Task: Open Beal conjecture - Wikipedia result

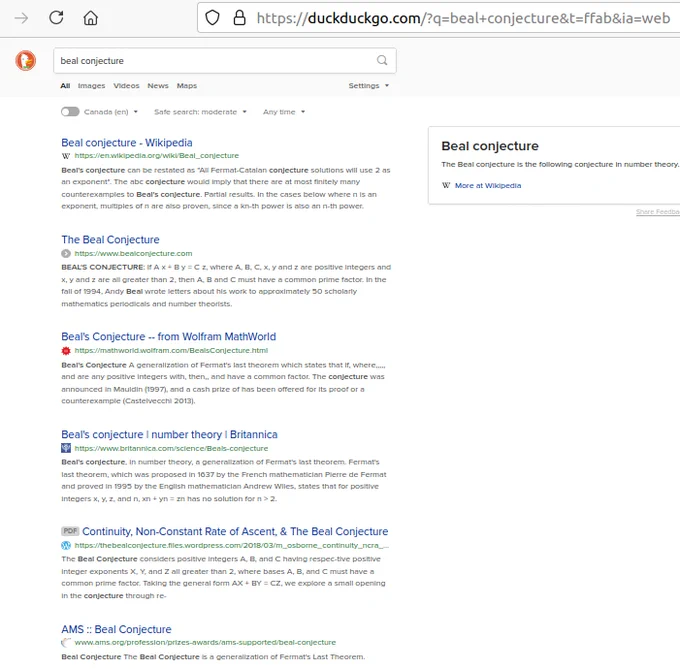Action: point(127,143)
